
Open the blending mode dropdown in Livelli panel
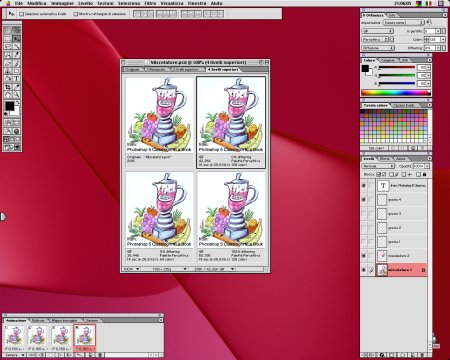(378, 166)
